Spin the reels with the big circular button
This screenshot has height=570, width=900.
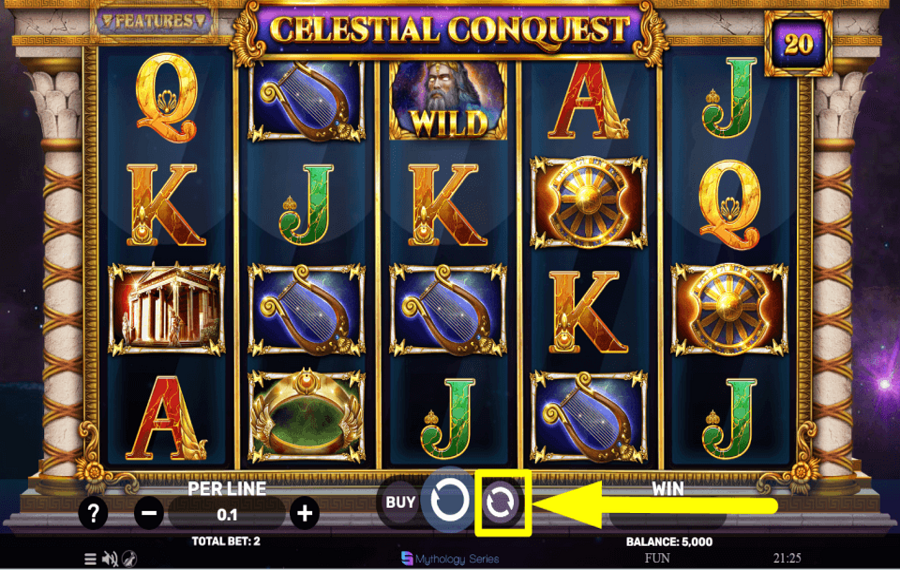tap(449, 501)
